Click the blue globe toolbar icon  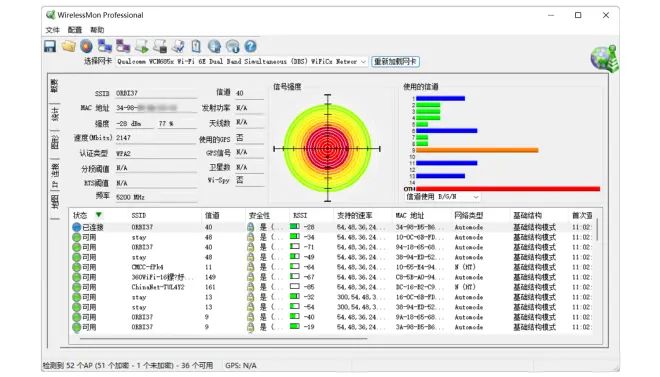pyautogui.click(x=214, y=46)
